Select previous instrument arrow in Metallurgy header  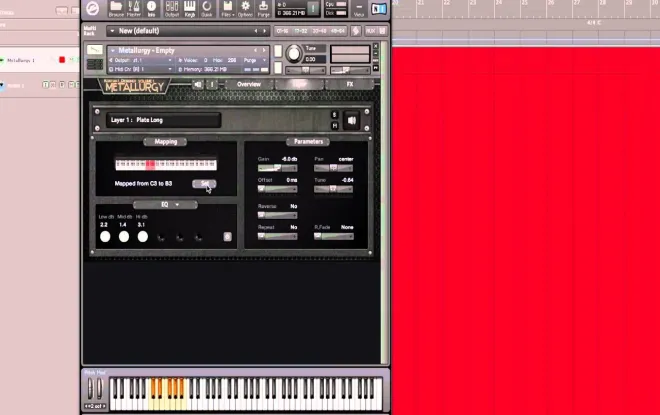(255, 51)
